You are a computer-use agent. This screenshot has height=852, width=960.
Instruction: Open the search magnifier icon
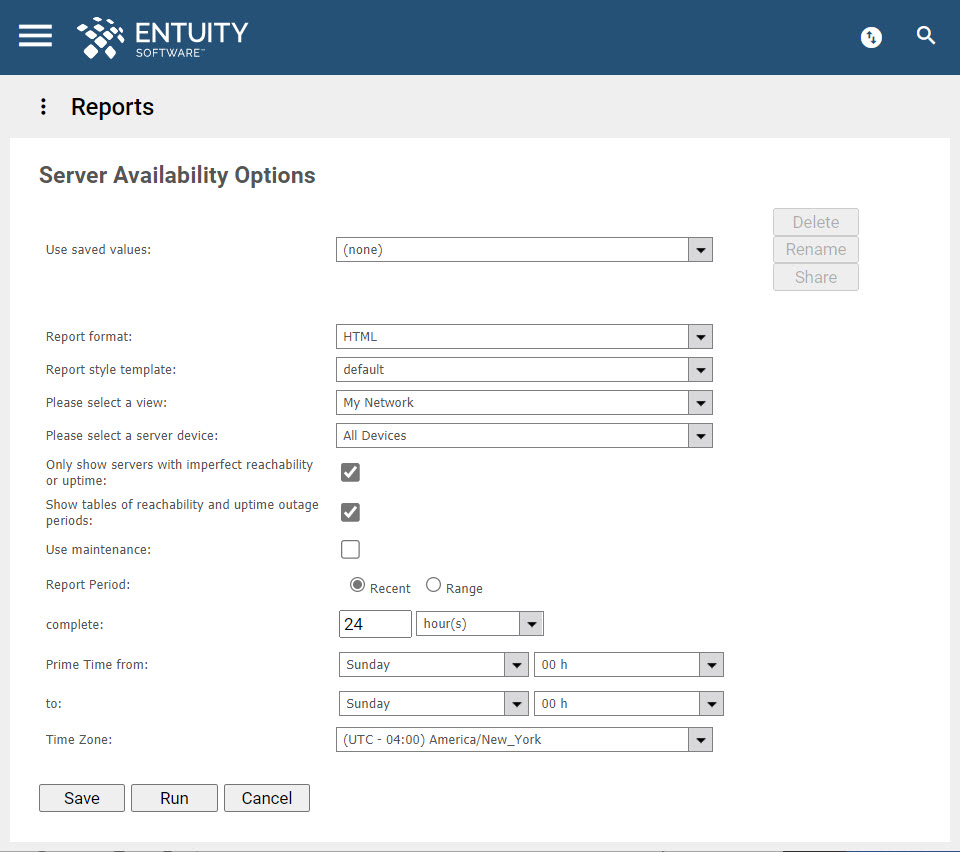coord(925,36)
